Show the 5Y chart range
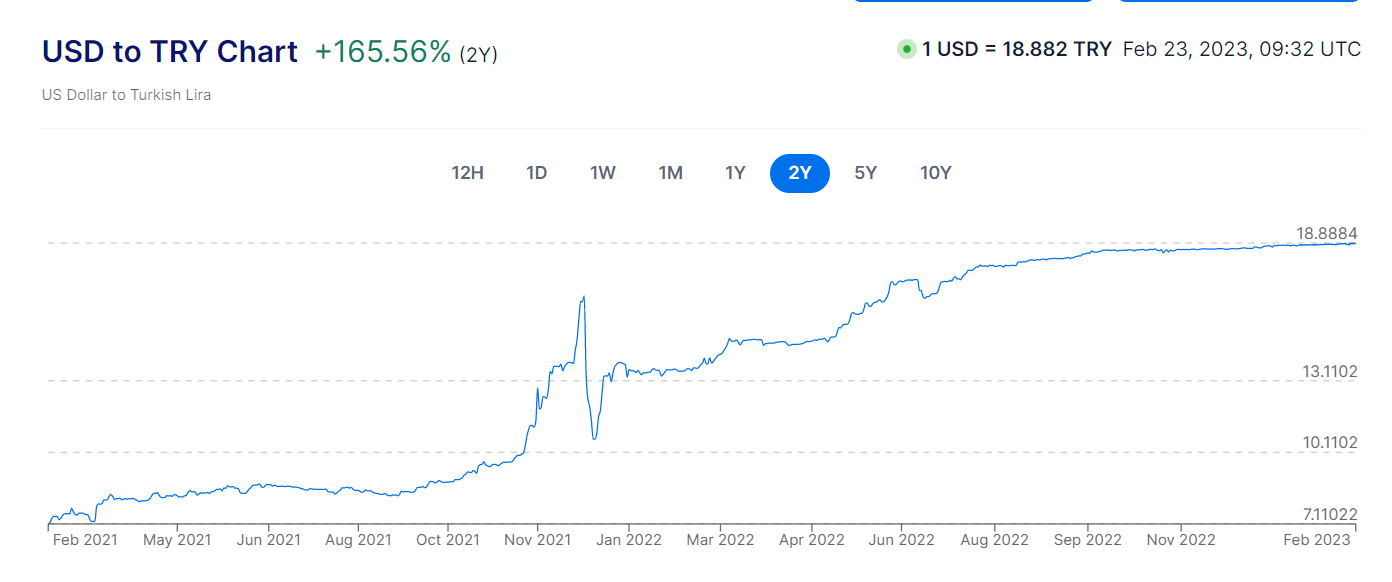1392x582 pixels. pos(865,173)
